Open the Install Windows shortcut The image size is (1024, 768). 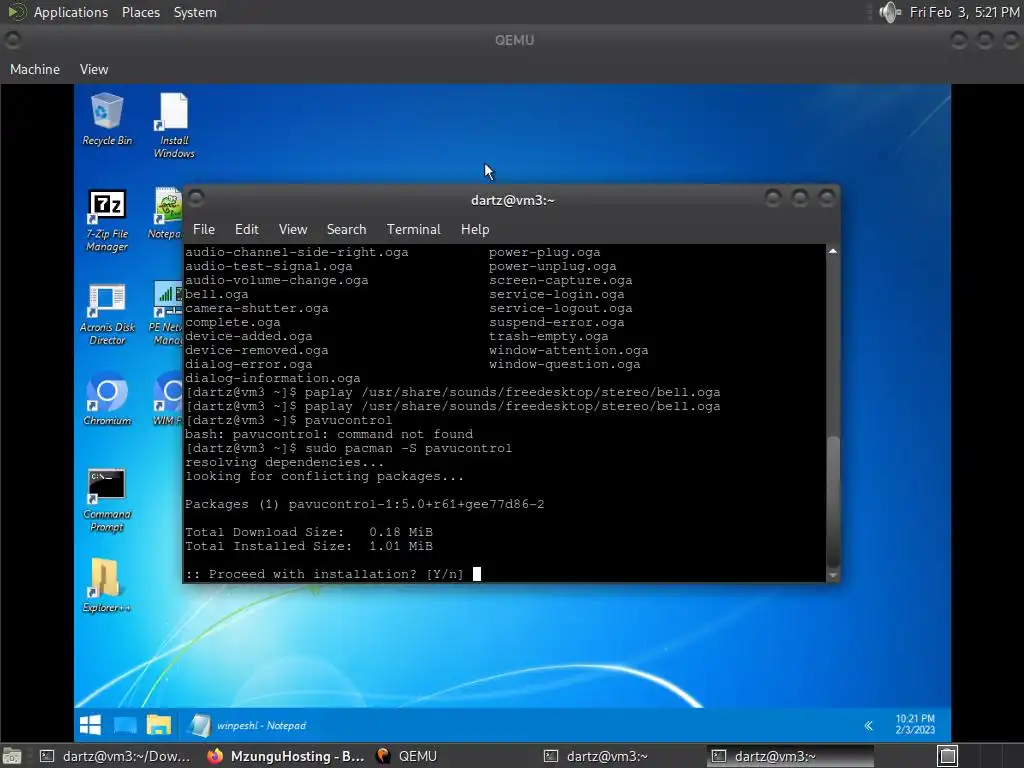(174, 125)
